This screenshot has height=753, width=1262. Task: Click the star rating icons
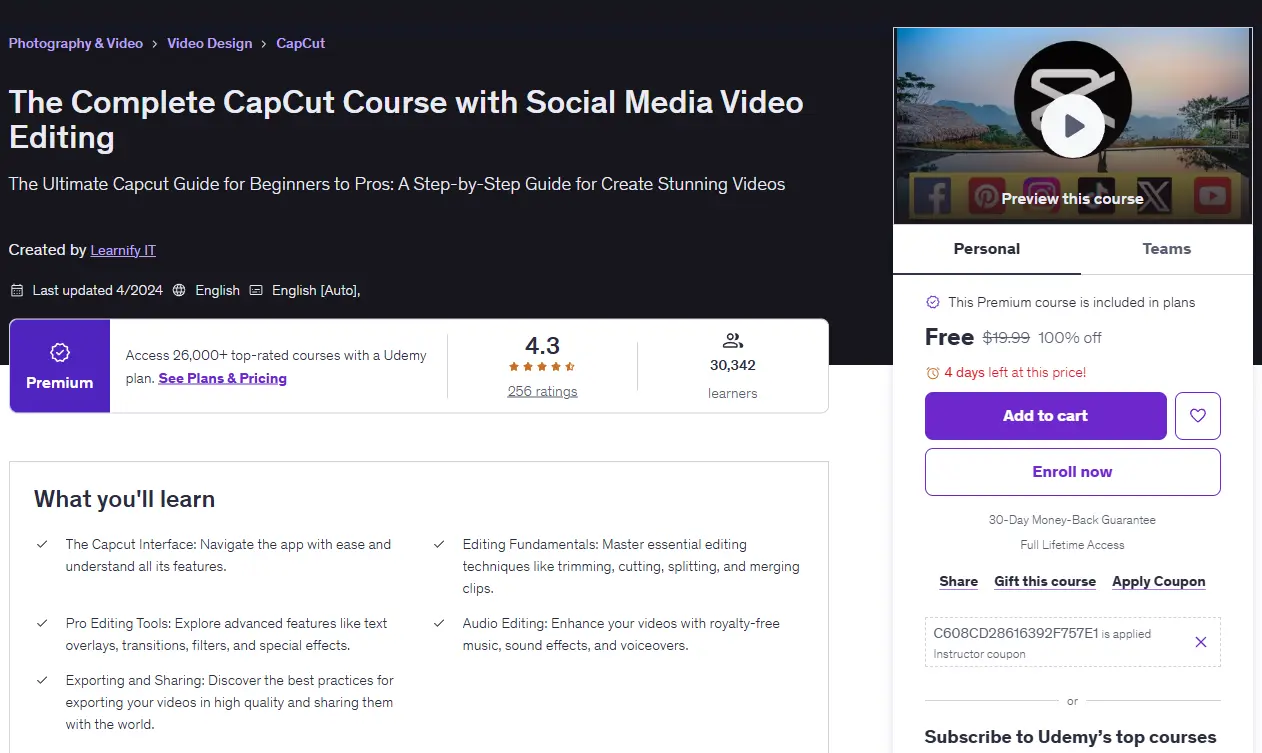542,367
